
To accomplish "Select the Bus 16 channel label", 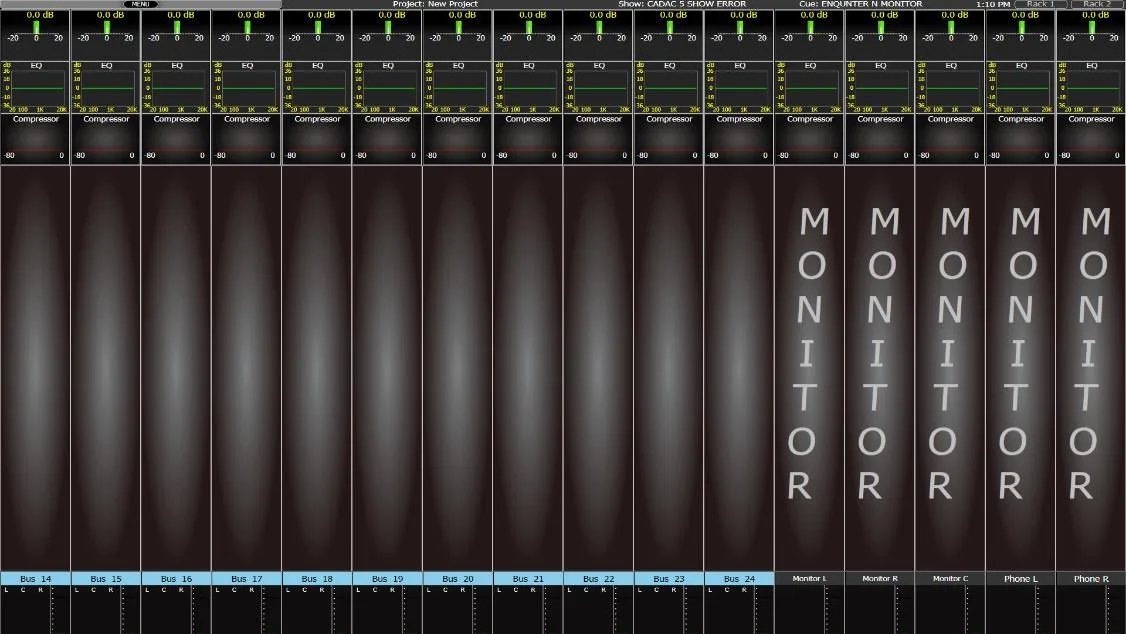I will 176,578.
